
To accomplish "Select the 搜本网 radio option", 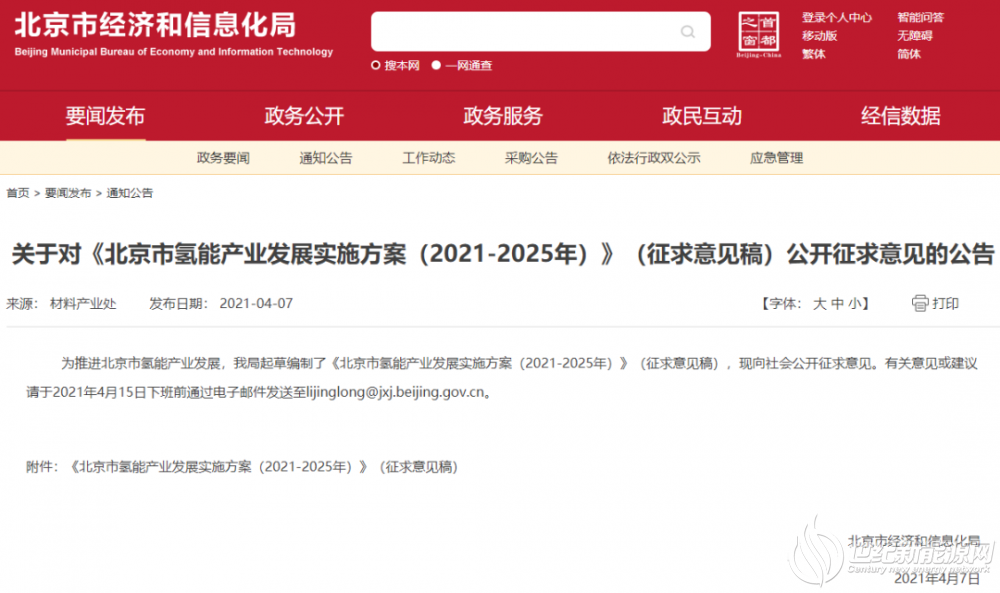I will (376, 65).
